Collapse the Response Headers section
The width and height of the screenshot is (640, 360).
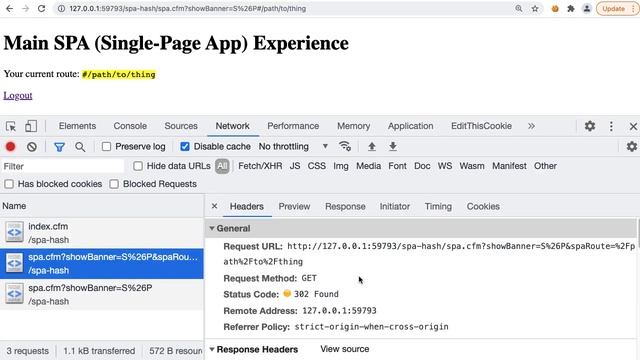coord(212,349)
